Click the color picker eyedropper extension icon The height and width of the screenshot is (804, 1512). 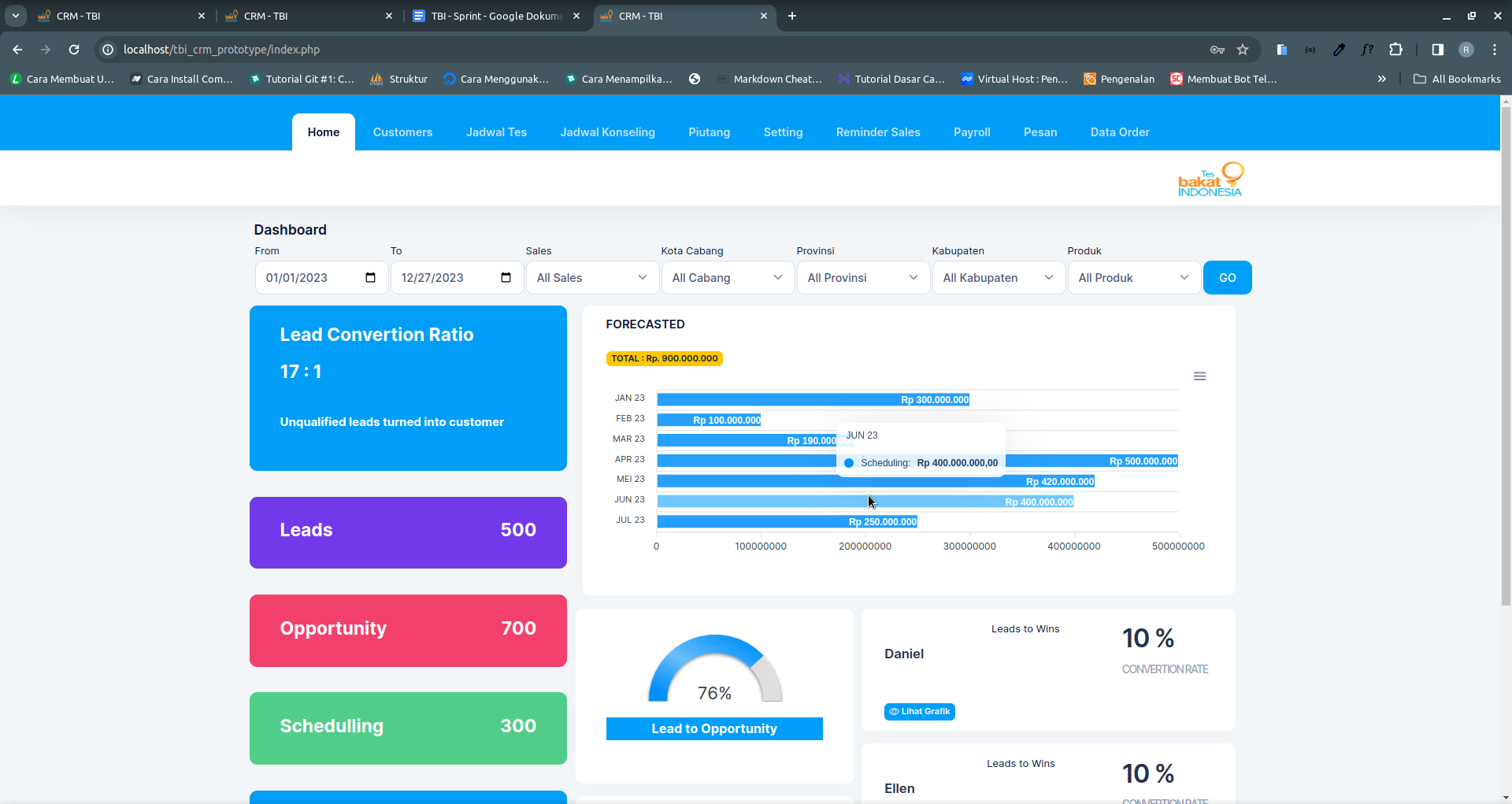click(x=1339, y=50)
